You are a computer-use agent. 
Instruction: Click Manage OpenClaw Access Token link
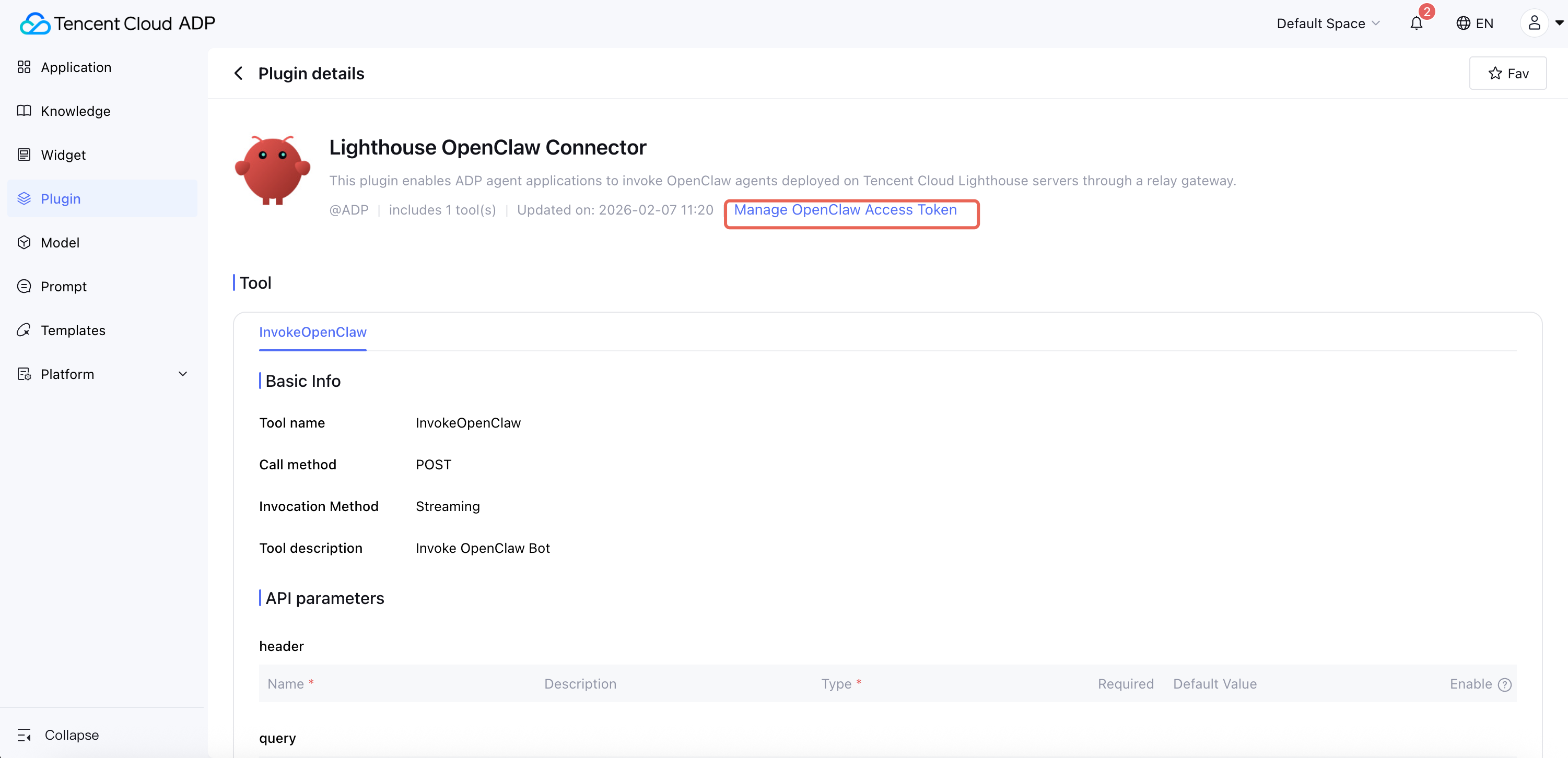tap(845, 210)
